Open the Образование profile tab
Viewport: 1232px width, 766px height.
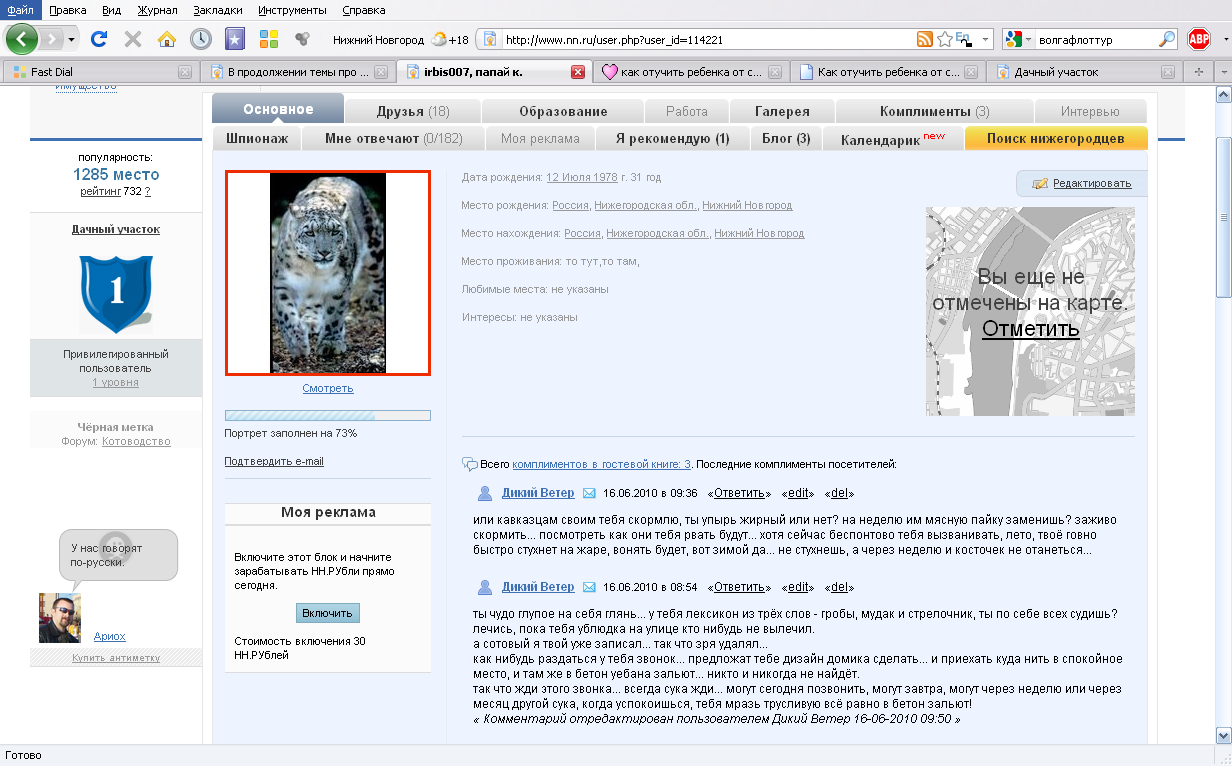tap(563, 111)
